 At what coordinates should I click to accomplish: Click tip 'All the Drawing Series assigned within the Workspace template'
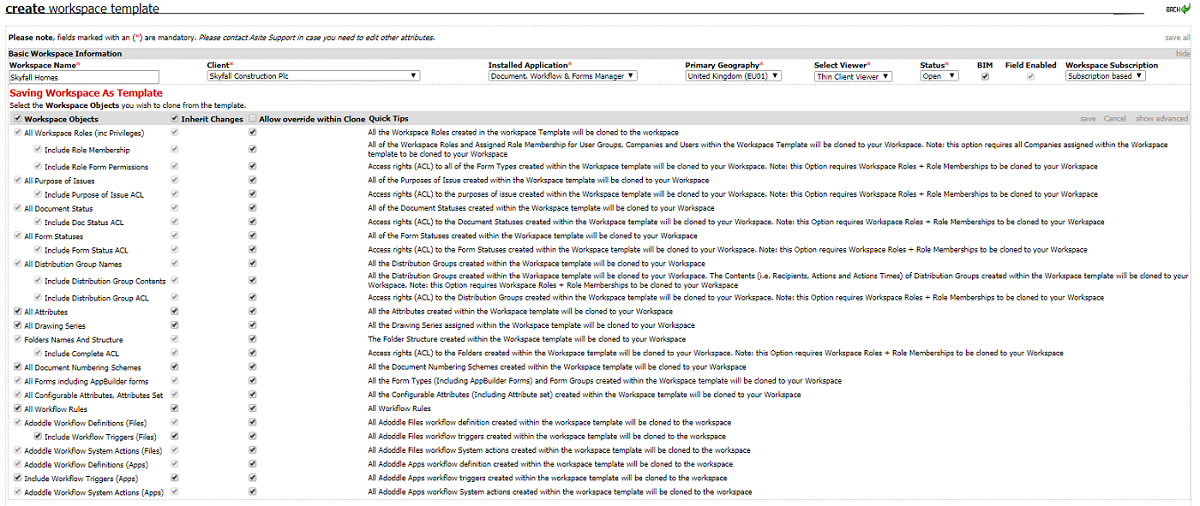(x=531, y=326)
